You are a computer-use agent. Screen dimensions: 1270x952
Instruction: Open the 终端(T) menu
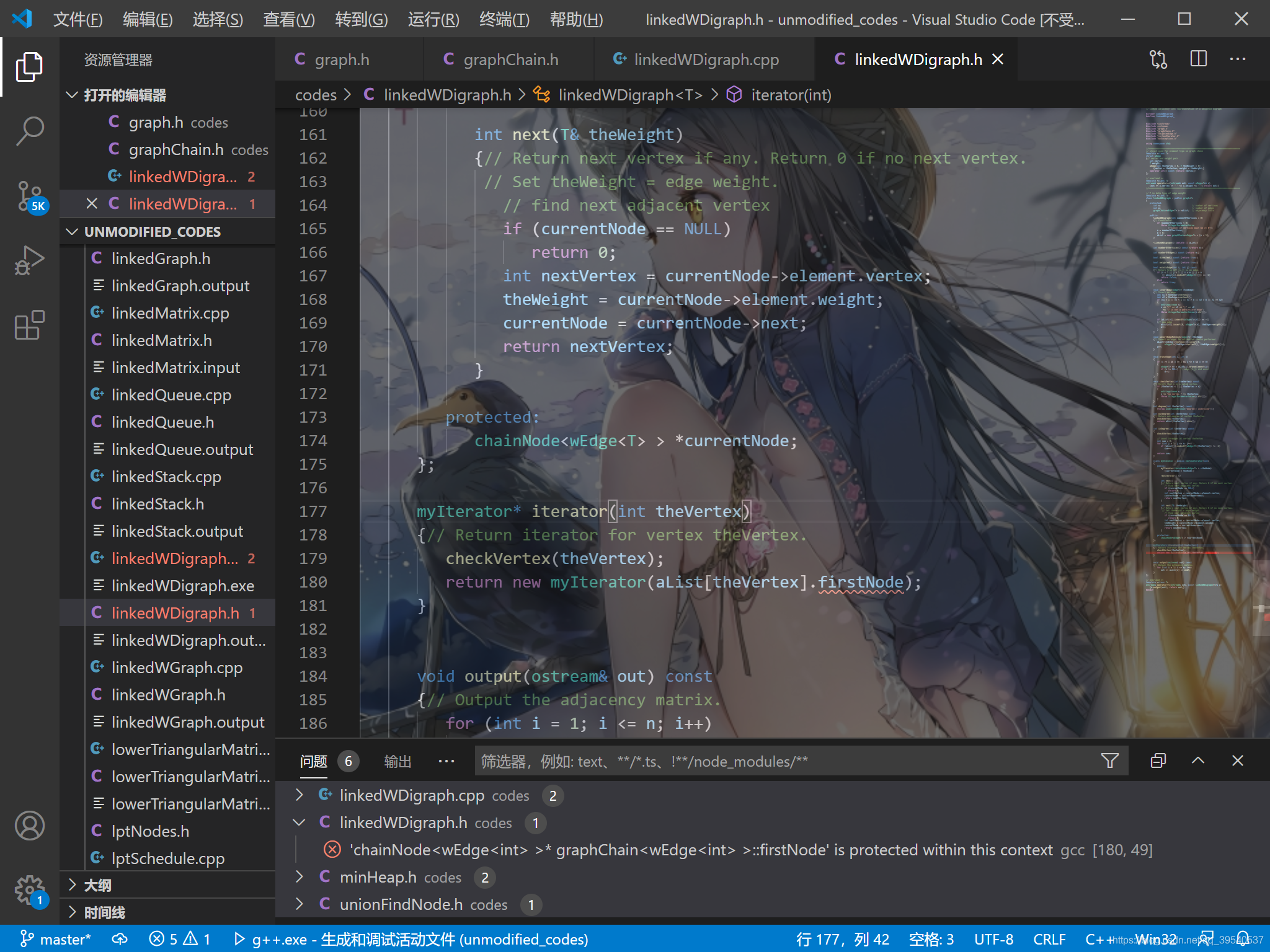click(504, 19)
